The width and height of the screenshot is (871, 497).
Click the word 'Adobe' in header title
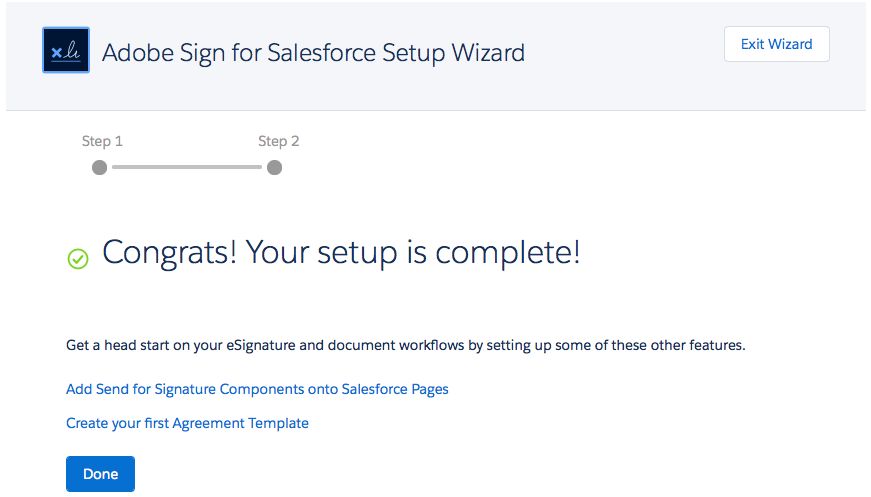click(x=138, y=53)
